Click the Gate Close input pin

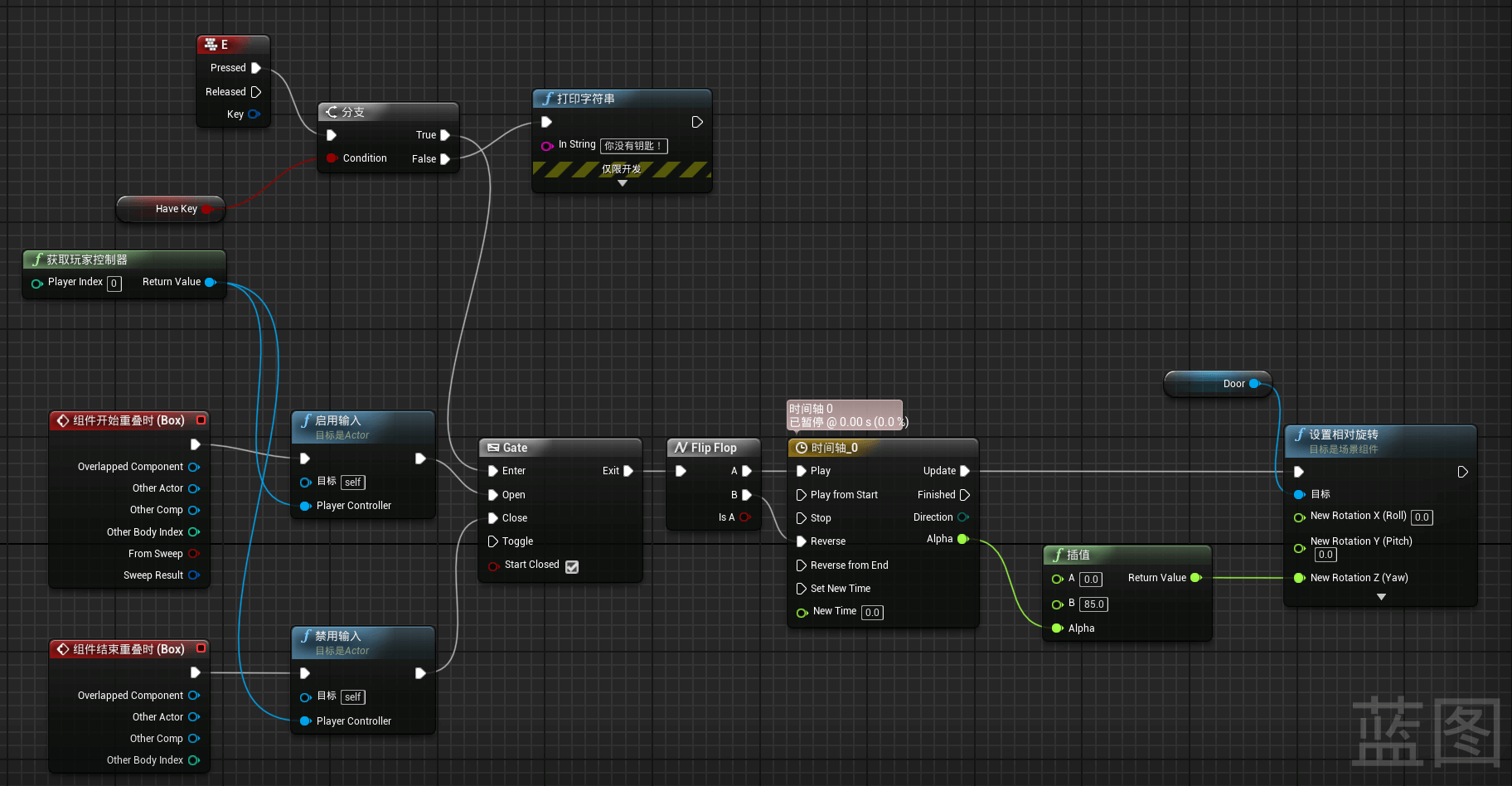point(493,518)
